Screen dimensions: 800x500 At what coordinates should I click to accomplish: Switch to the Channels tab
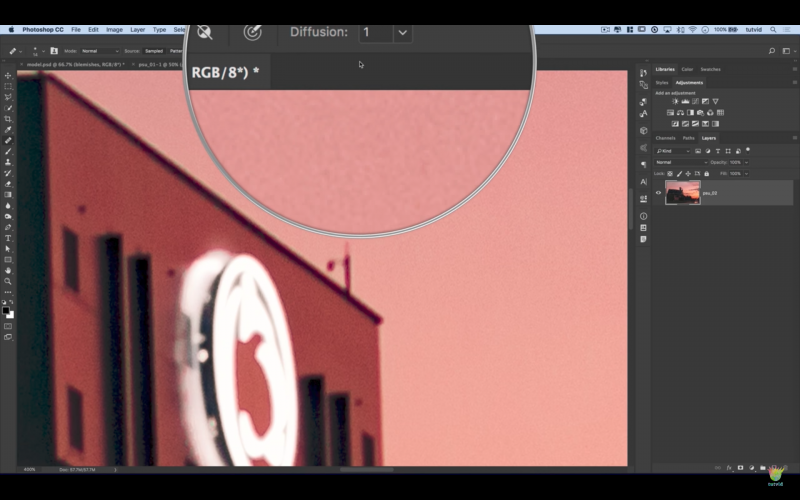click(665, 138)
